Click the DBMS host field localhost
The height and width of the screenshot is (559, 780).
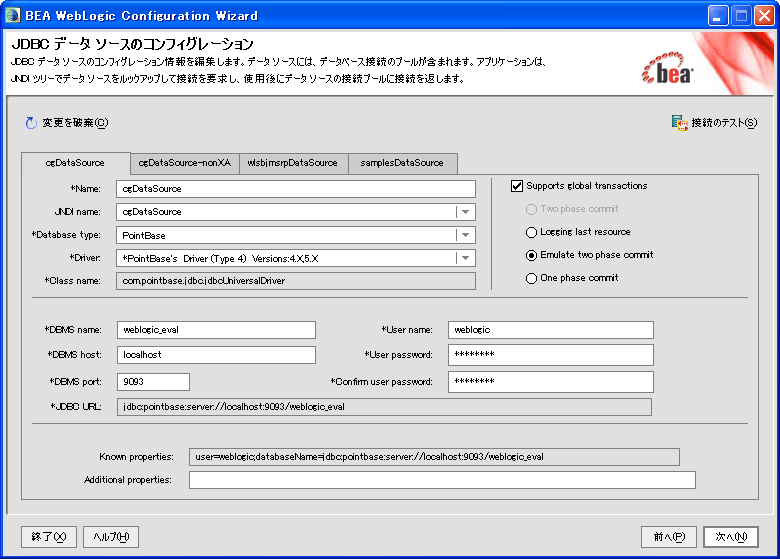(216, 355)
